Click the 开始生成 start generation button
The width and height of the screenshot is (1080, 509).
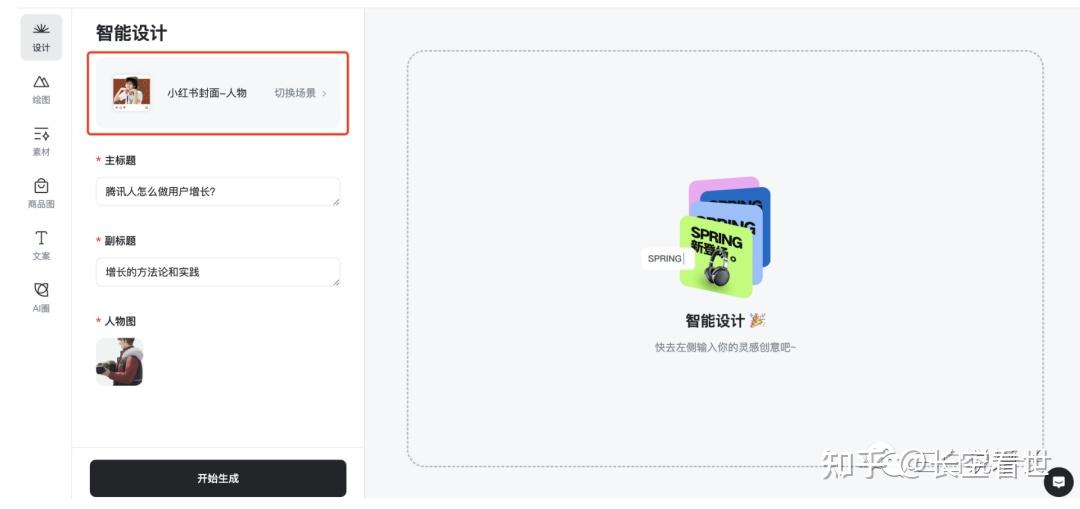[218, 478]
